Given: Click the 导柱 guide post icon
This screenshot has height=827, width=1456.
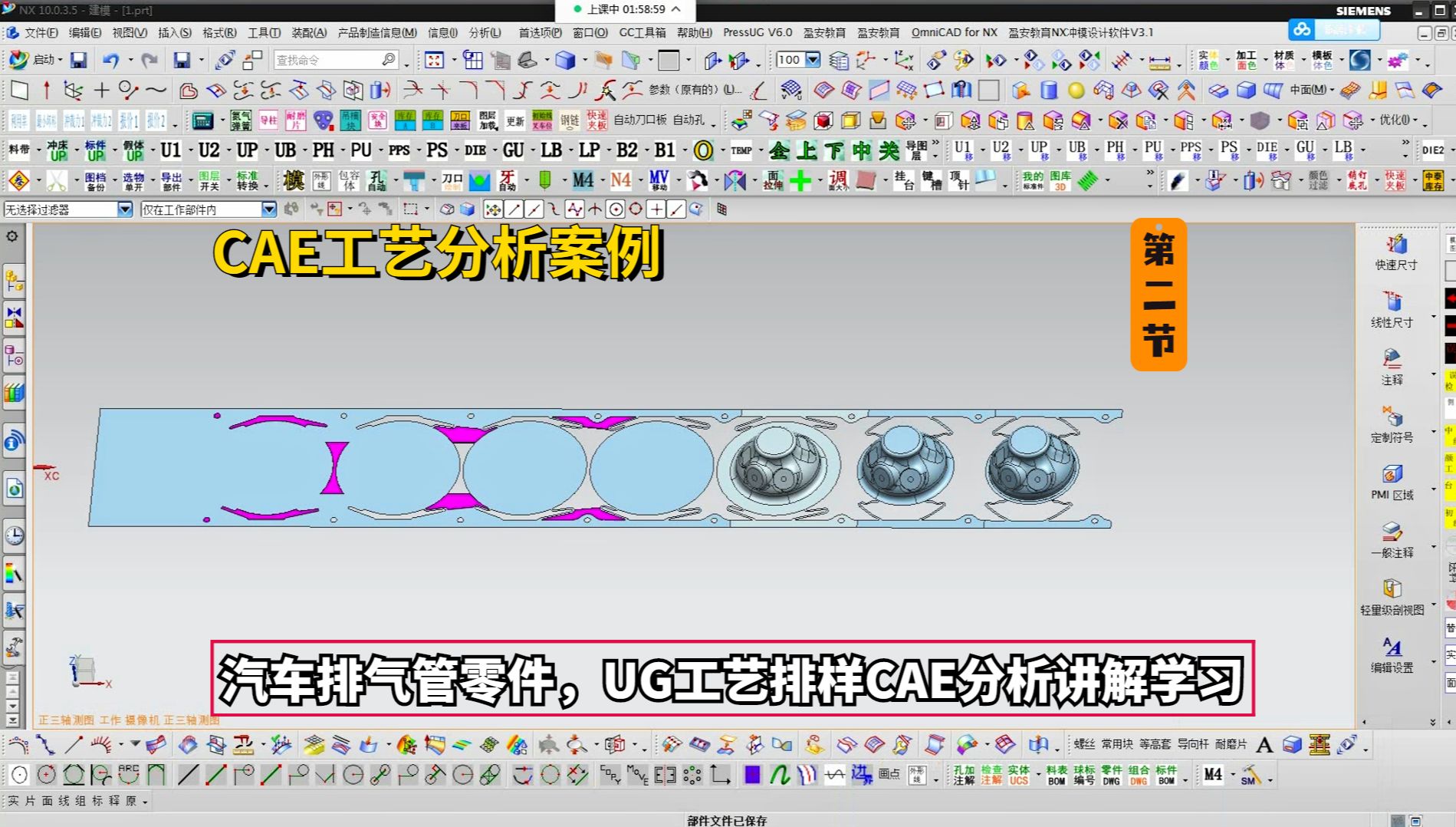Looking at the screenshot, I should pyautogui.click(x=268, y=120).
